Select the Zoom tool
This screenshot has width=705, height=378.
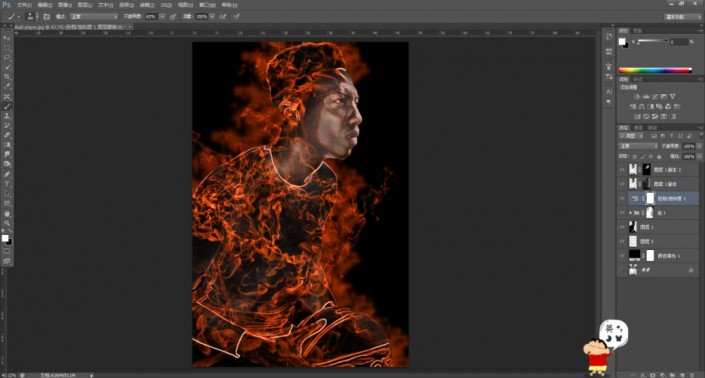(x=7, y=223)
